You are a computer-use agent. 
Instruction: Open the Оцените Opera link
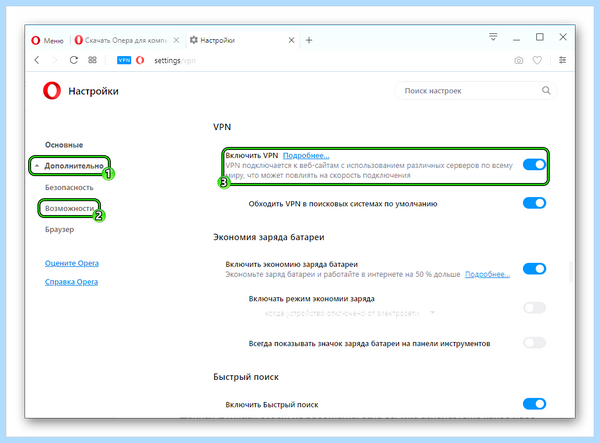72,263
